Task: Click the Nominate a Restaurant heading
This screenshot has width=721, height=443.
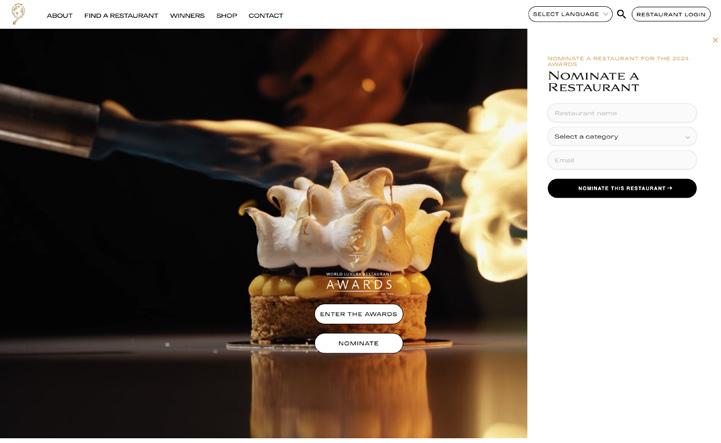Action: click(594, 82)
